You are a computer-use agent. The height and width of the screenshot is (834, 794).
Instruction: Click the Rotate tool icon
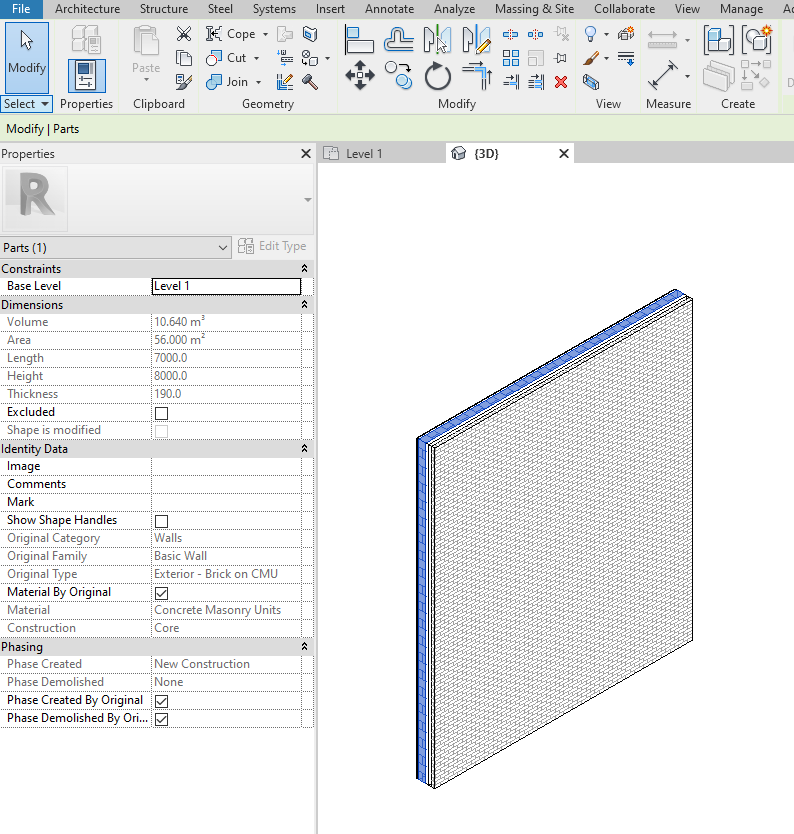pos(438,76)
